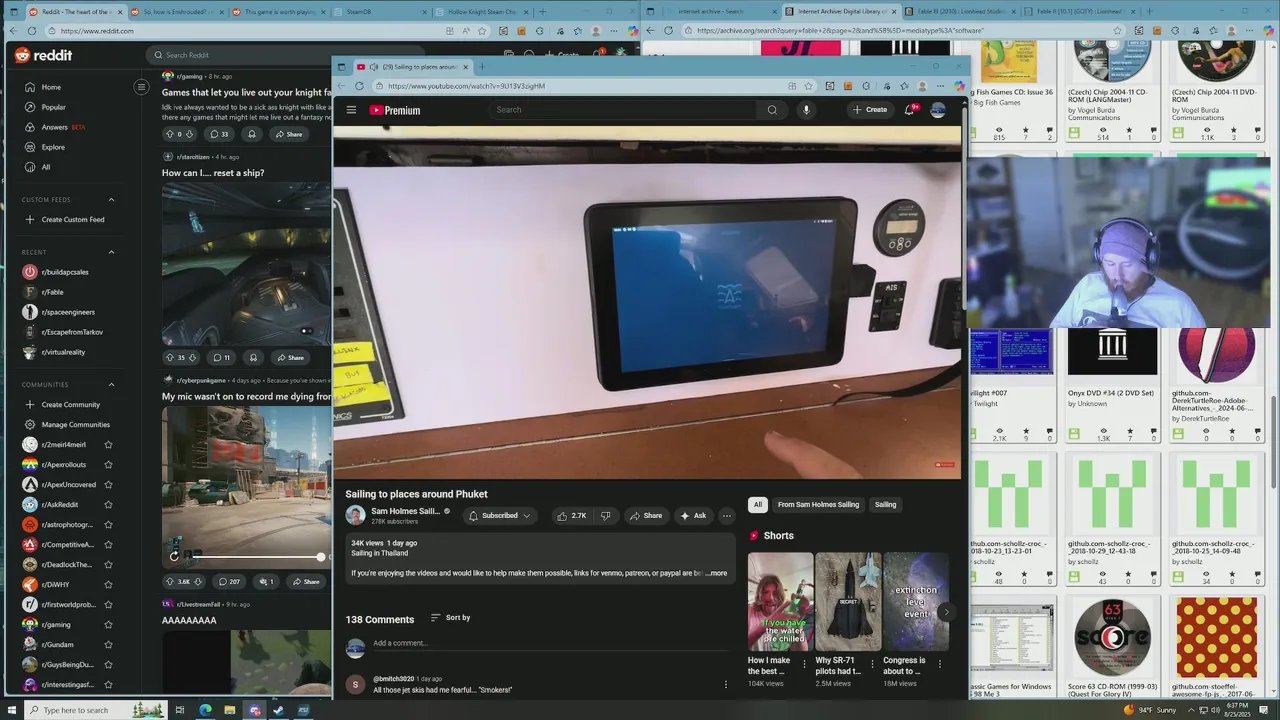The height and width of the screenshot is (720, 1280).
Task: Open options for 'How I make' Short
Action: pyautogui.click(x=805, y=664)
